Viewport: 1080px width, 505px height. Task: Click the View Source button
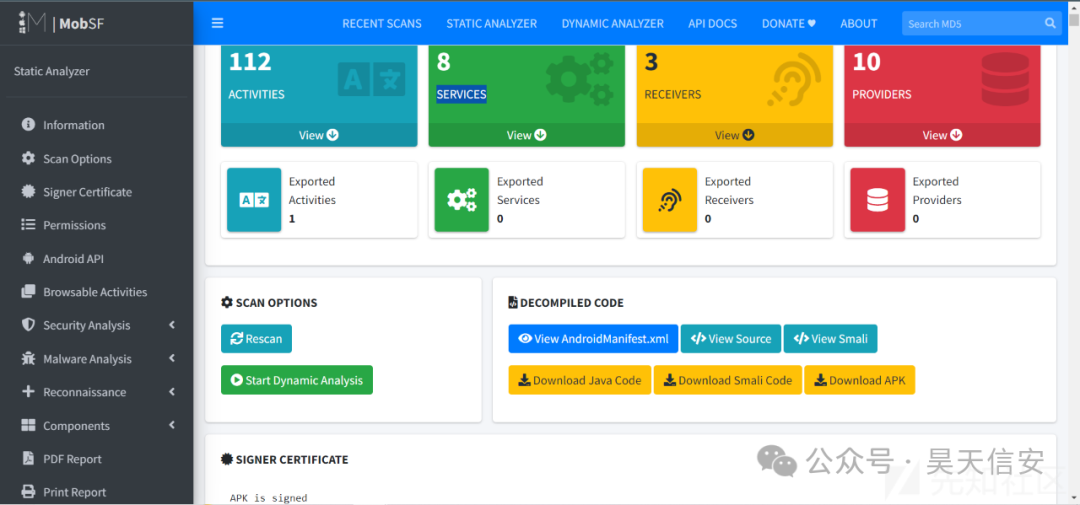coord(731,338)
